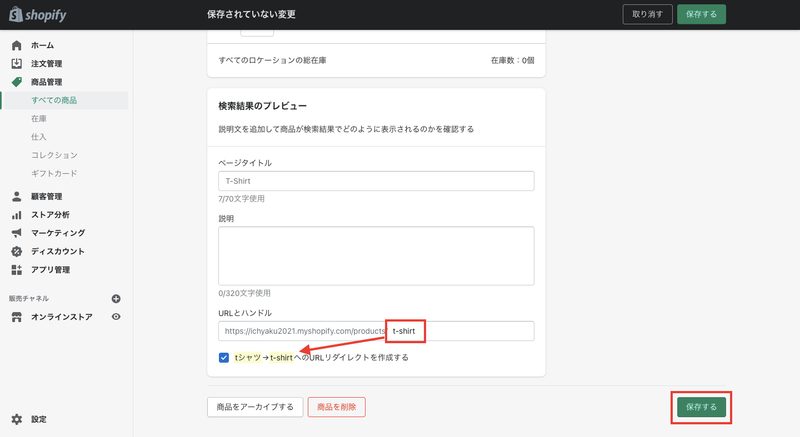Click the ディスカウント badge icon
The height and width of the screenshot is (437, 800).
(16, 251)
